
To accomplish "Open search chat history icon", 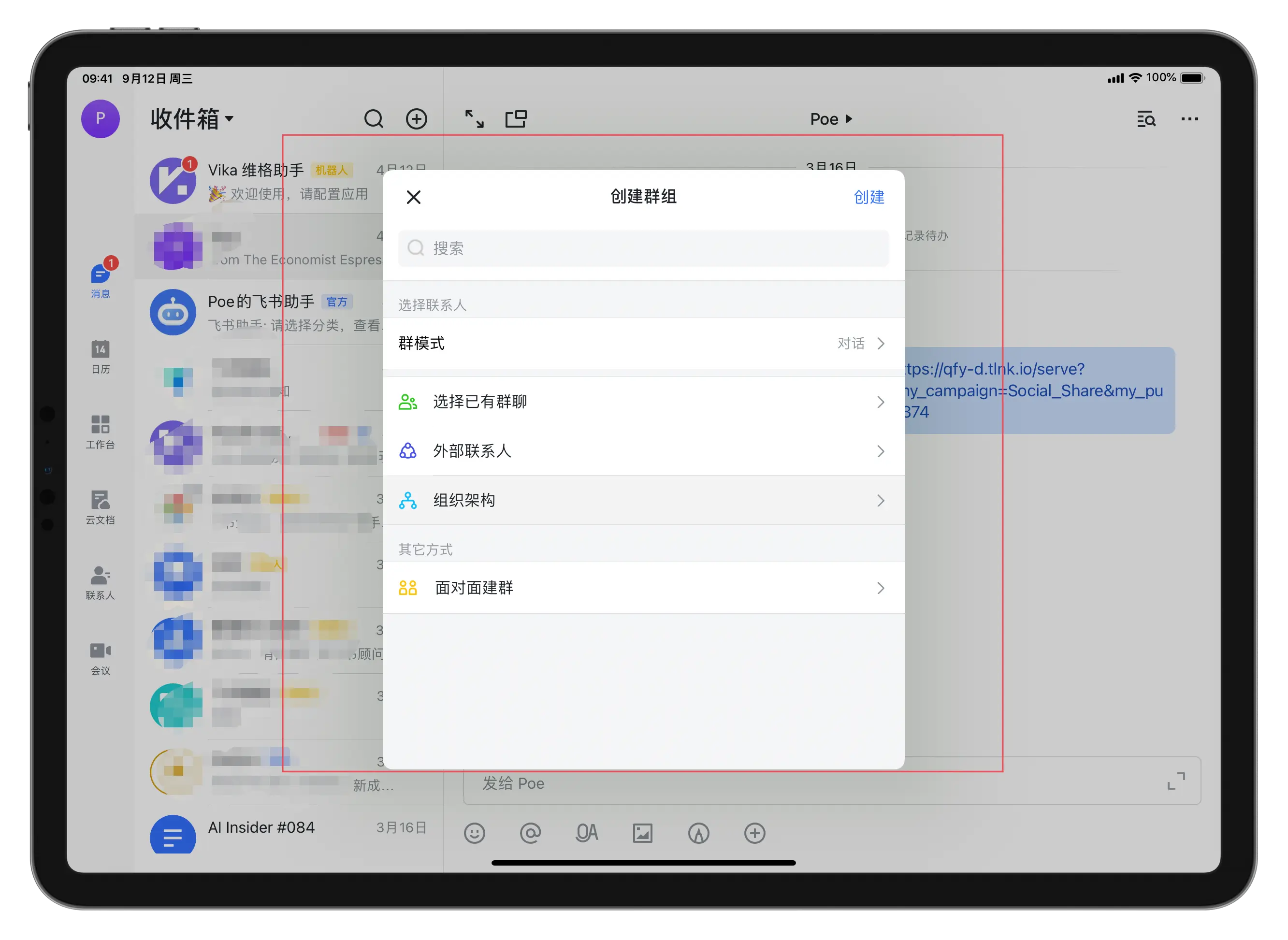I will tap(1146, 119).
